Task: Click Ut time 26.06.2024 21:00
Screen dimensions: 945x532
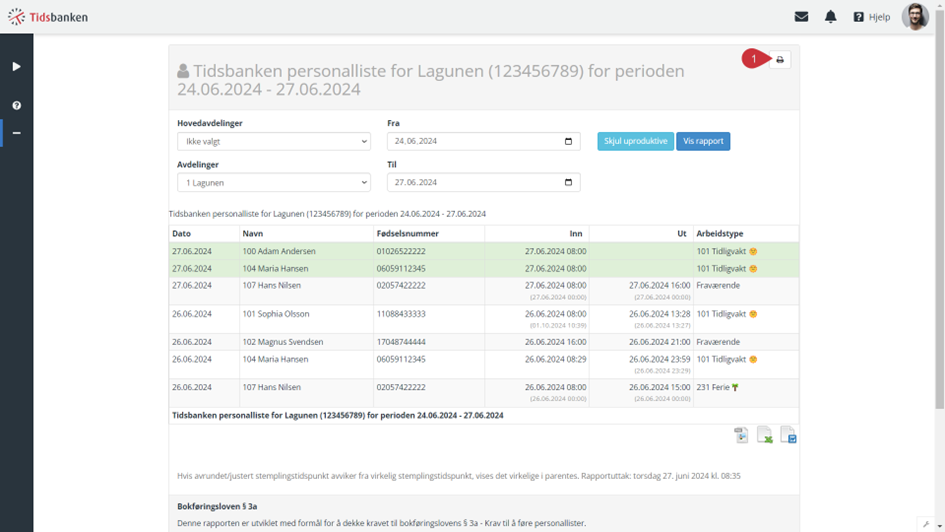Action: pos(659,342)
